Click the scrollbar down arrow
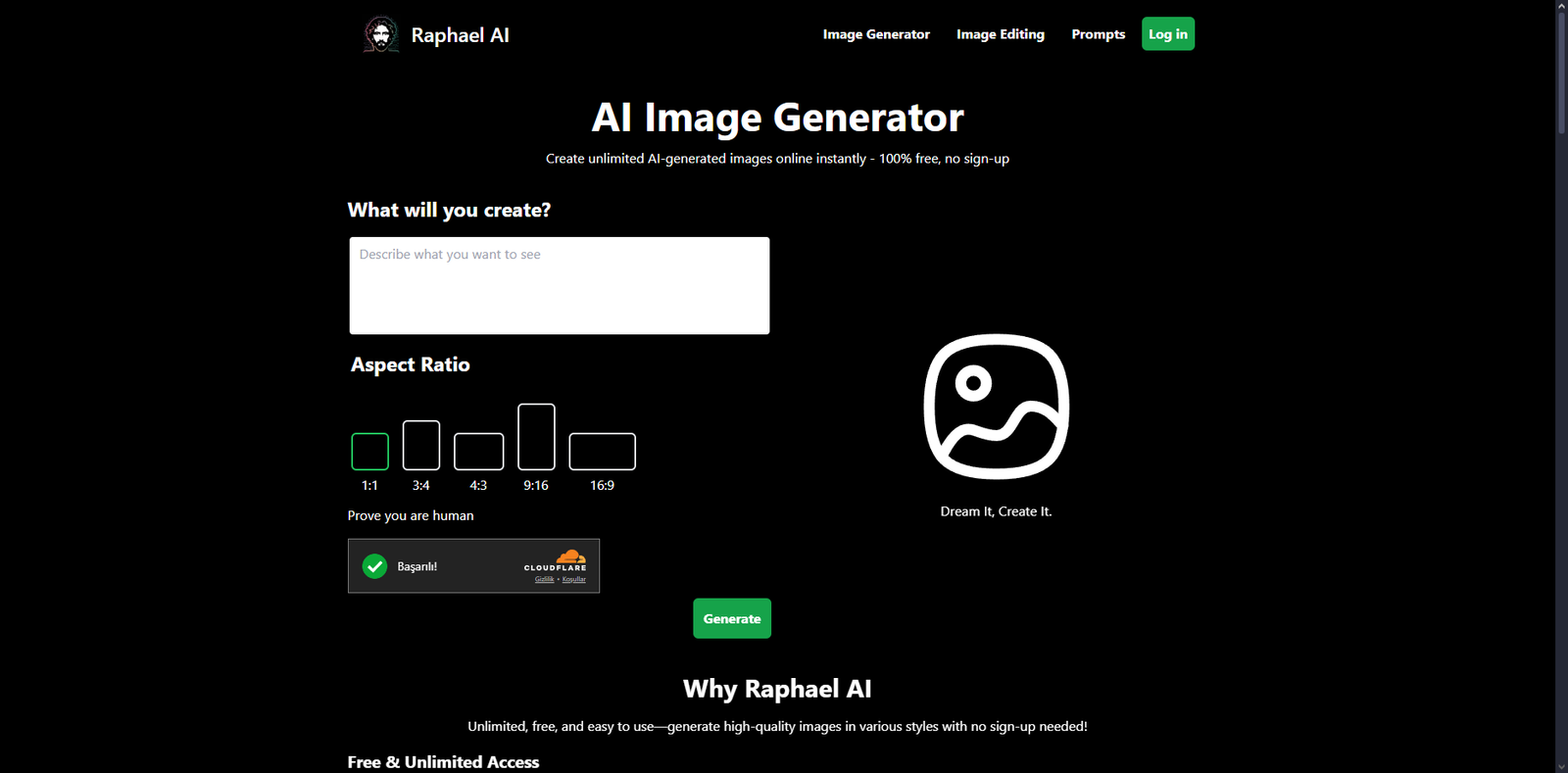The height and width of the screenshot is (773, 1568). 1562,766
